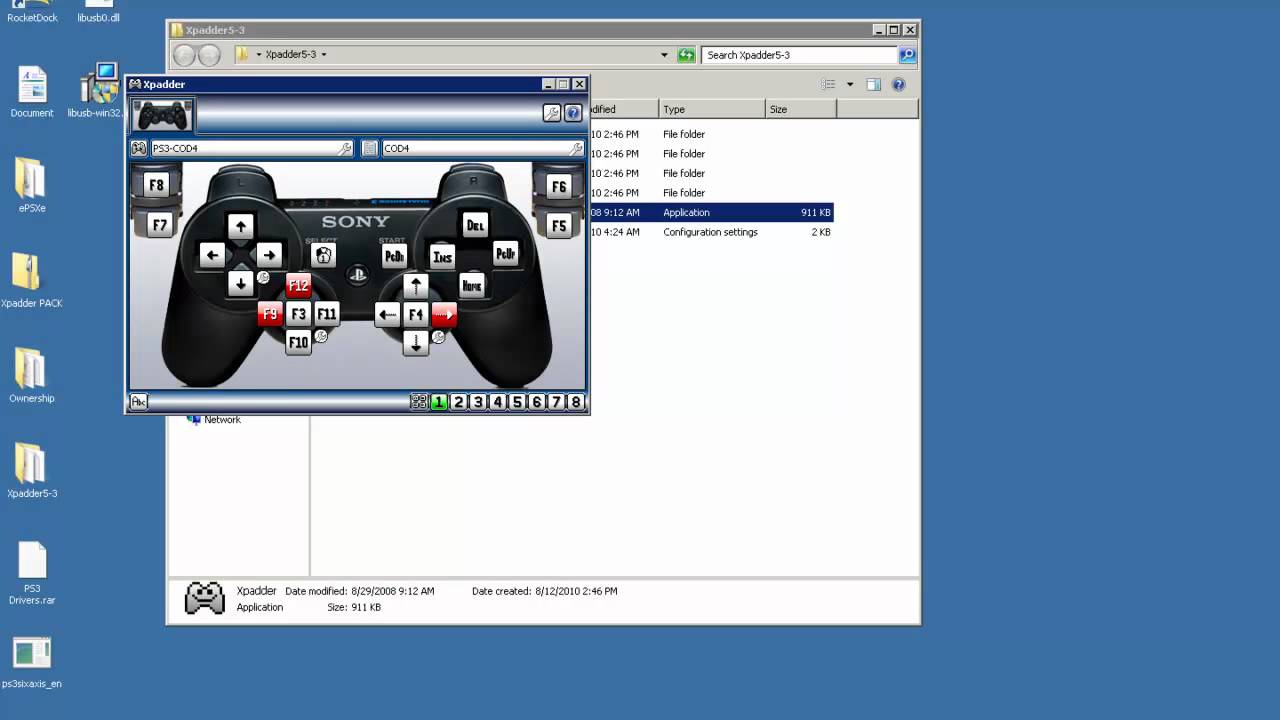Image resolution: width=1280 pixels, height=720 pixels.
Task: Switch to set 4 in Xpadder
Action: pyautogui.click(x=497, y=402)
